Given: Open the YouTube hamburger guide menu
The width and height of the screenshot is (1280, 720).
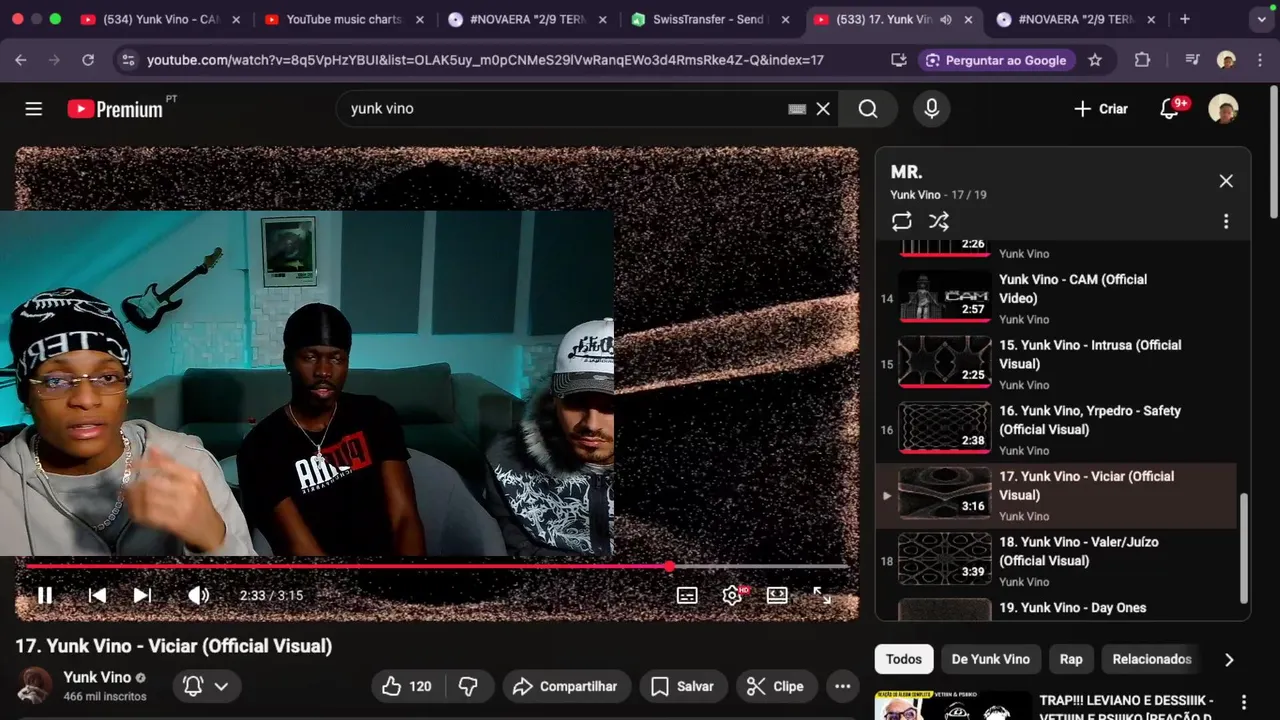Looking at the screenshot, I should pyautogui.click(x=33, y=109).
